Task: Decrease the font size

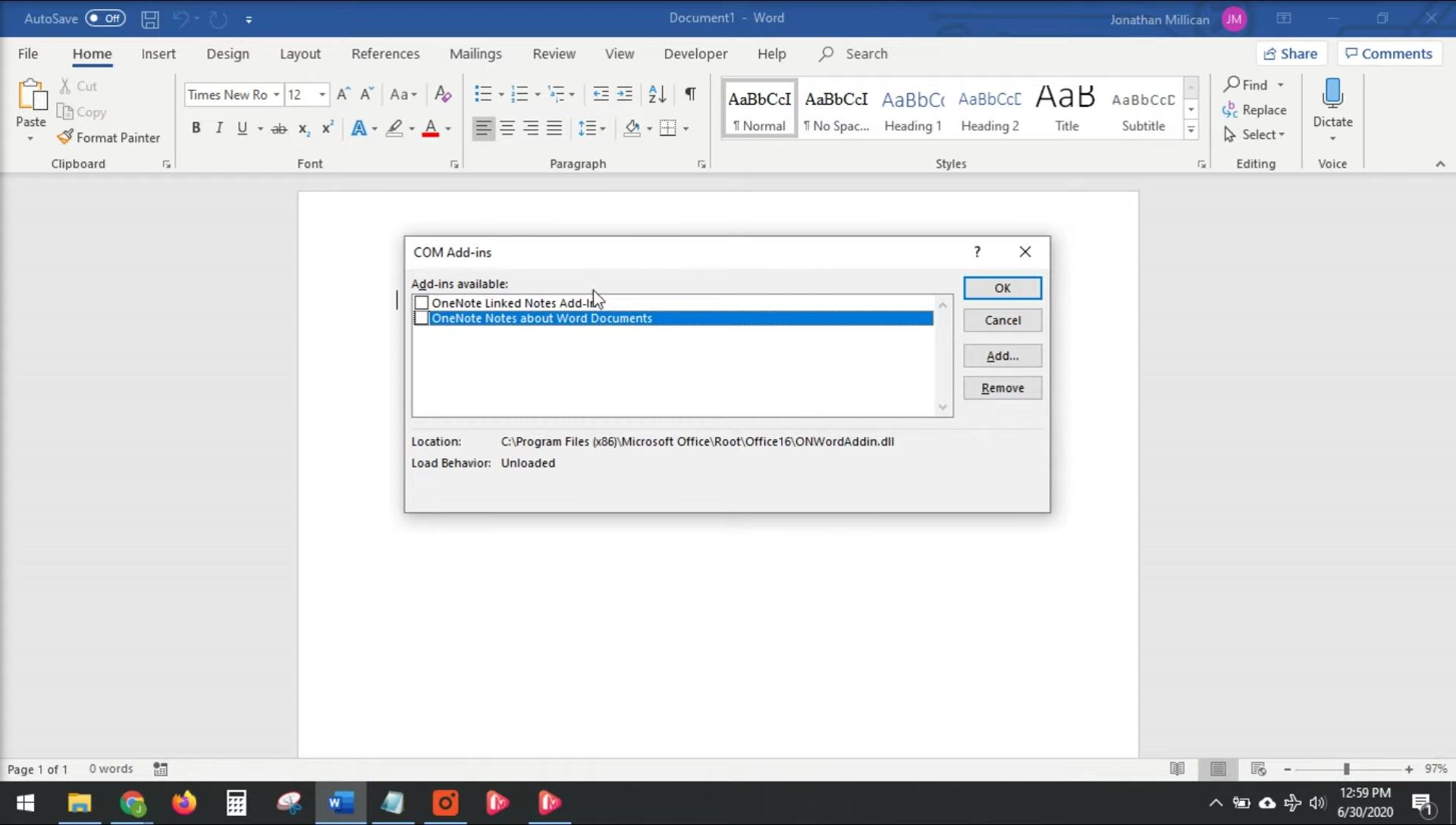Action: tap(366, 94)
